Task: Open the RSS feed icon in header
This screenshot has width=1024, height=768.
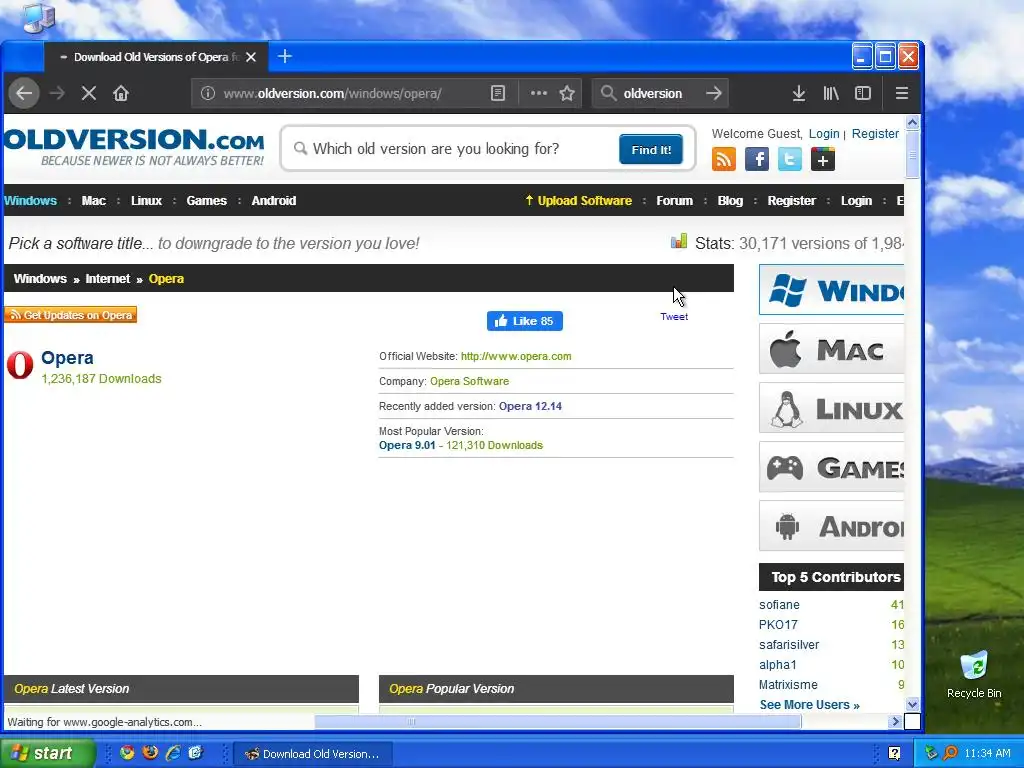Action: 724,159
